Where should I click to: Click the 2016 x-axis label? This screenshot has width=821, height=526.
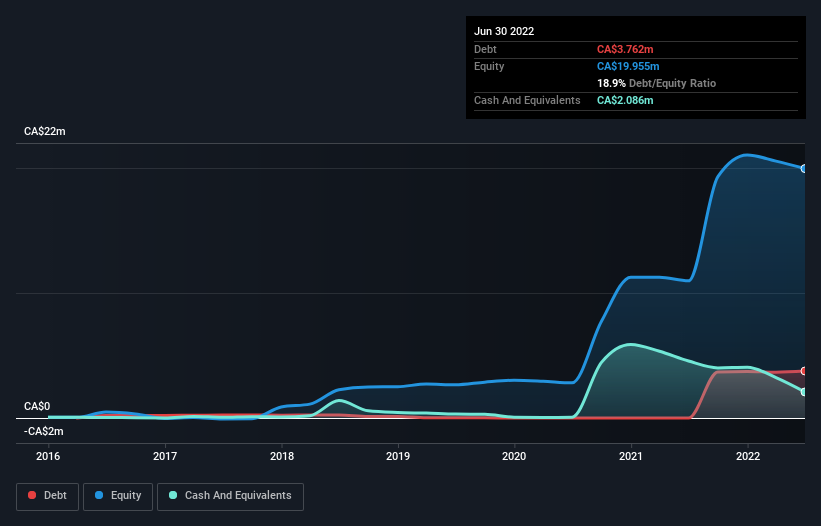pyautogui.click(x=48, y=456)
